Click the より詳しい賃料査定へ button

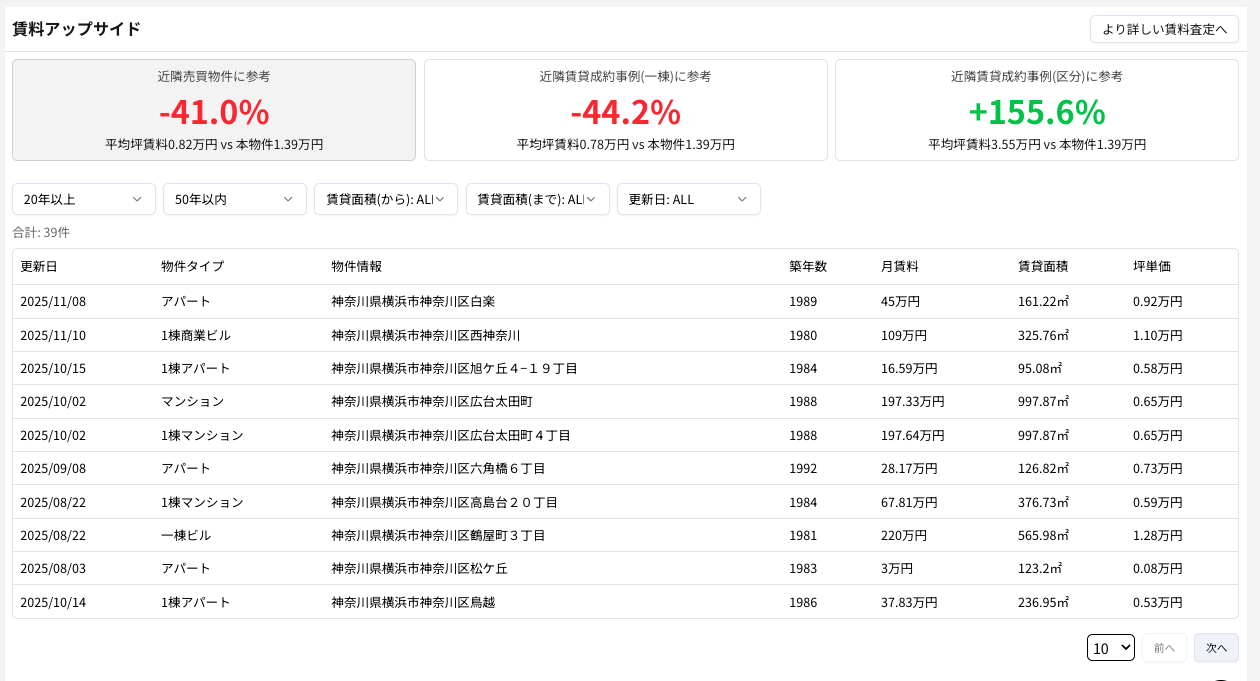click(x=1163, y=29)
